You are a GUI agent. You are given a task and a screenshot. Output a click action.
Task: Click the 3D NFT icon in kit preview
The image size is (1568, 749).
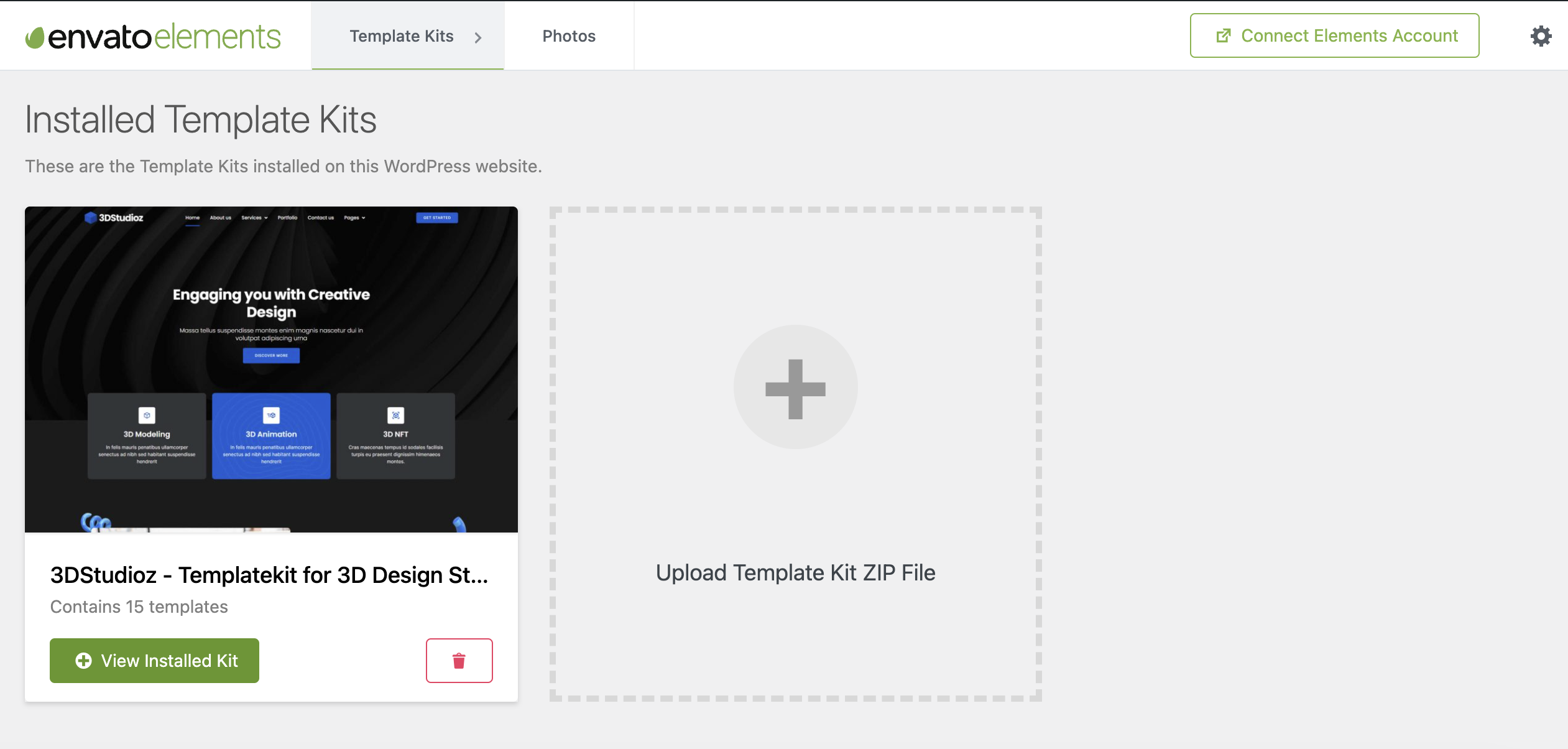click(395, 415)
